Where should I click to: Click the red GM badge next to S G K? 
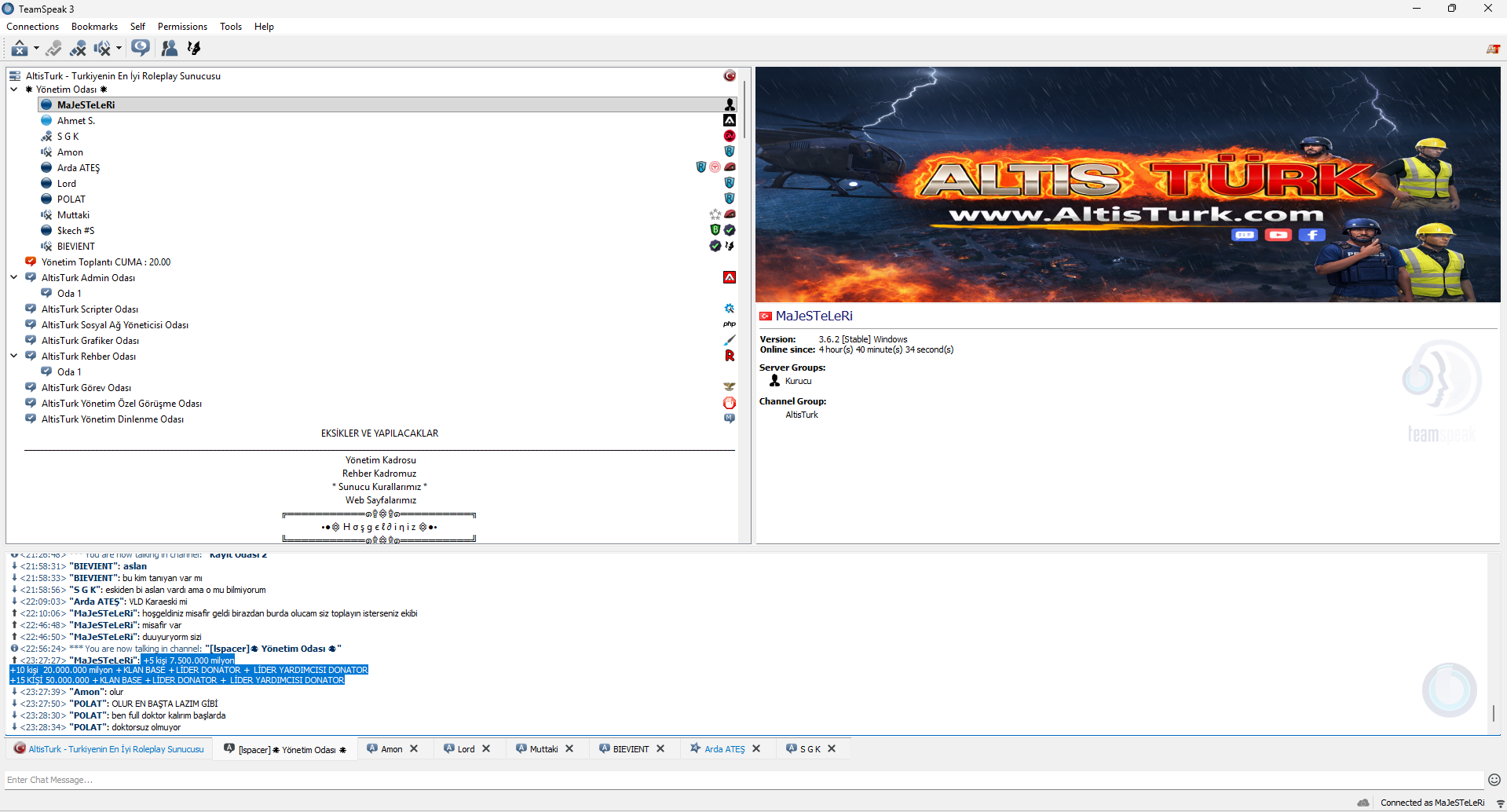coord(730,136)
